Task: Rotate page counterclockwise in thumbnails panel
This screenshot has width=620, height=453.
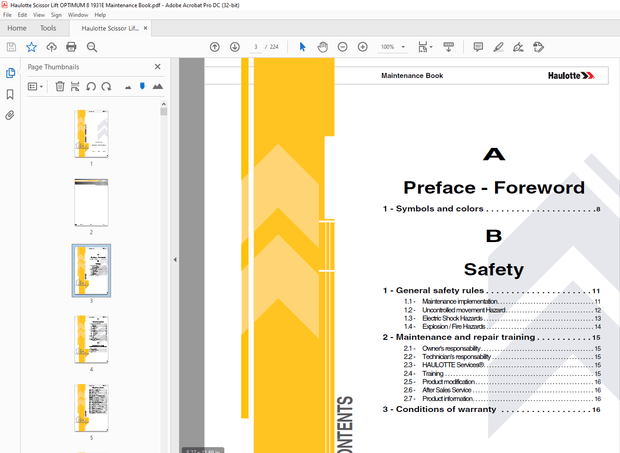Action: tap(91, 87)
